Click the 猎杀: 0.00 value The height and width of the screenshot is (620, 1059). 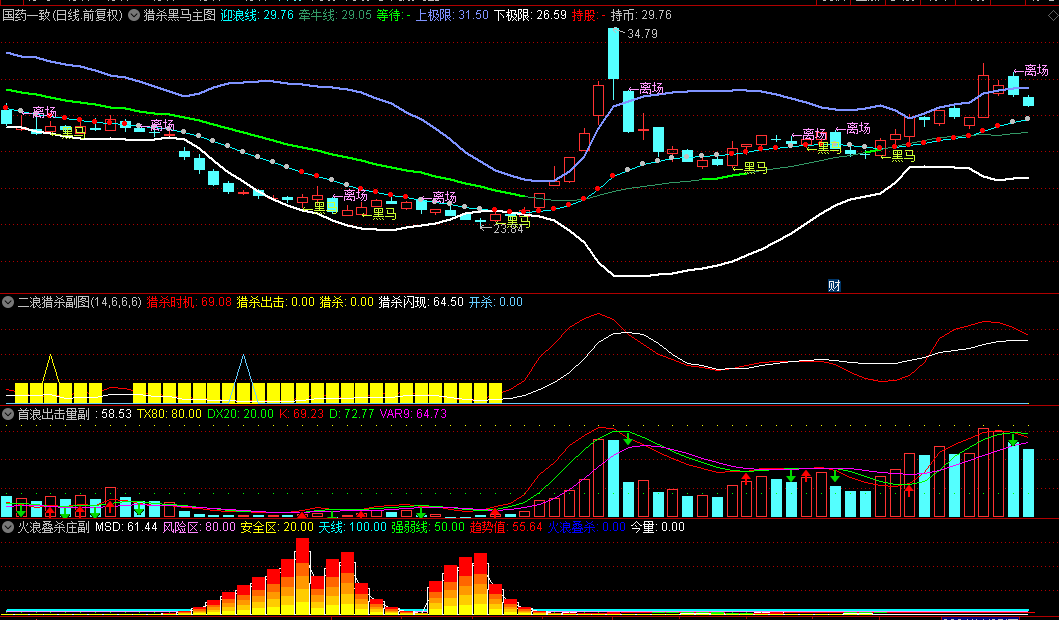coord(346,302)
